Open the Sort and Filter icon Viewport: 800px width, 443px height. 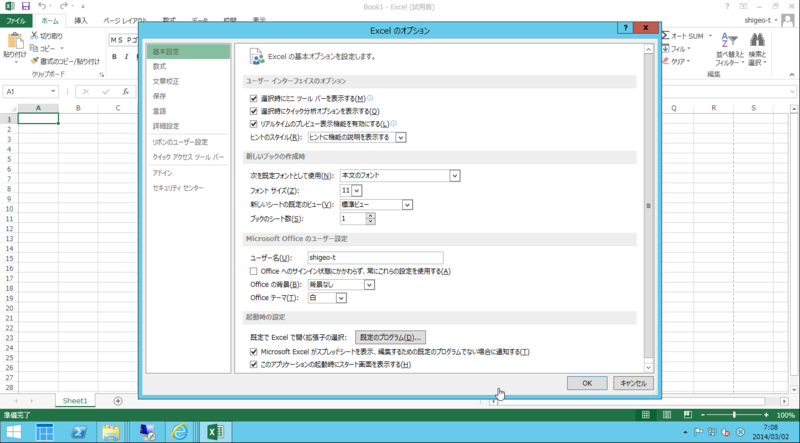(730, 40)
